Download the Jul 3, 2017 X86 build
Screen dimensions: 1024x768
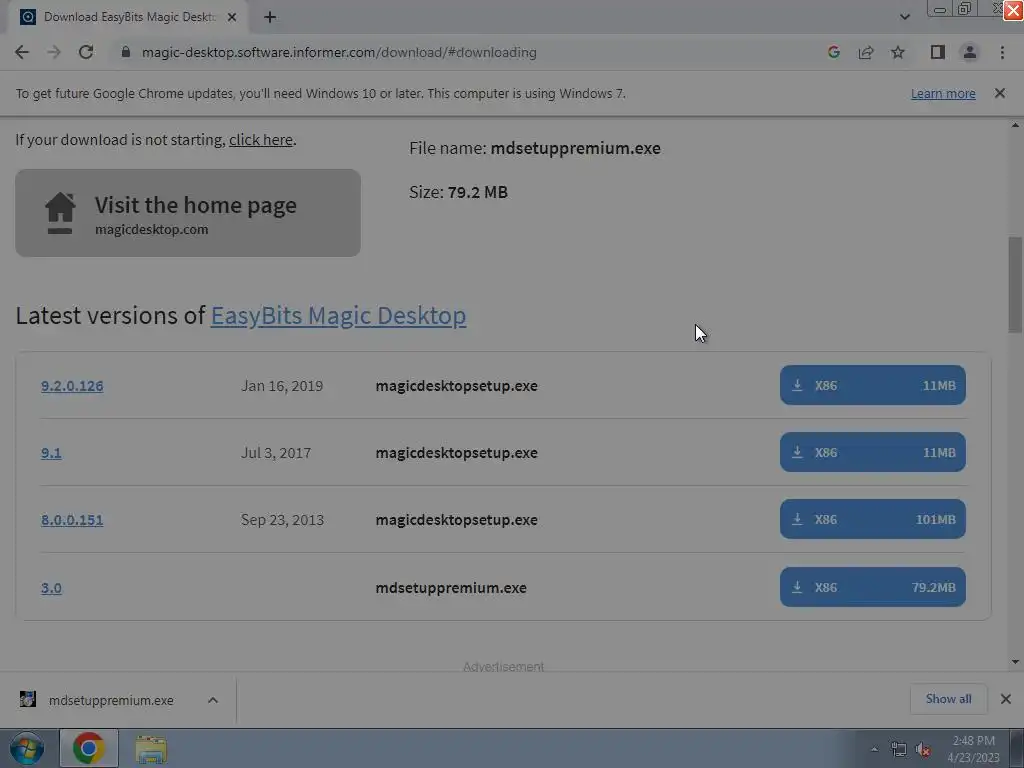point(872,452)
